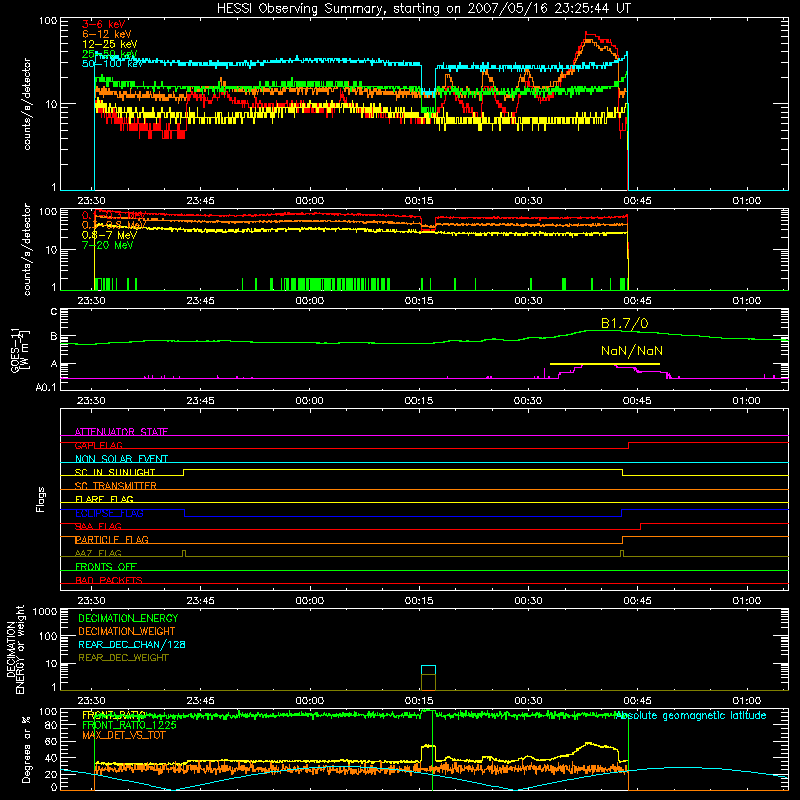Screen dimensions: 800x800
Task: Click the SC_TRANSMITTER flag label
Action: 116,486
